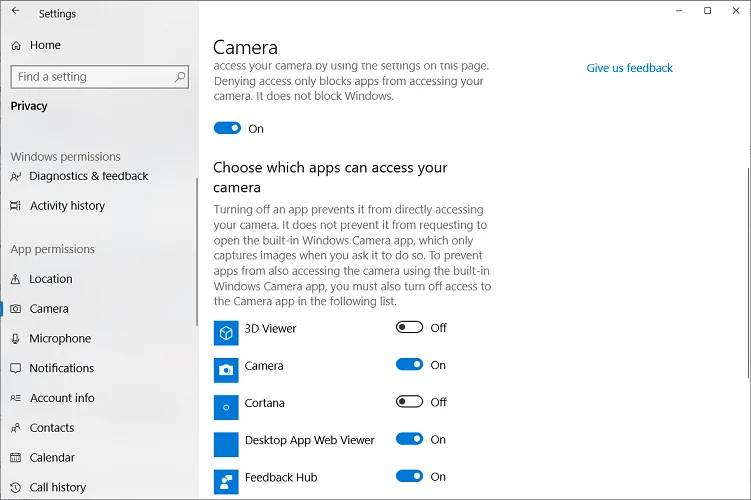Viewport: 751px width, 500px height.
Task: Click the Find a setting search box
Action: (100, 77)
